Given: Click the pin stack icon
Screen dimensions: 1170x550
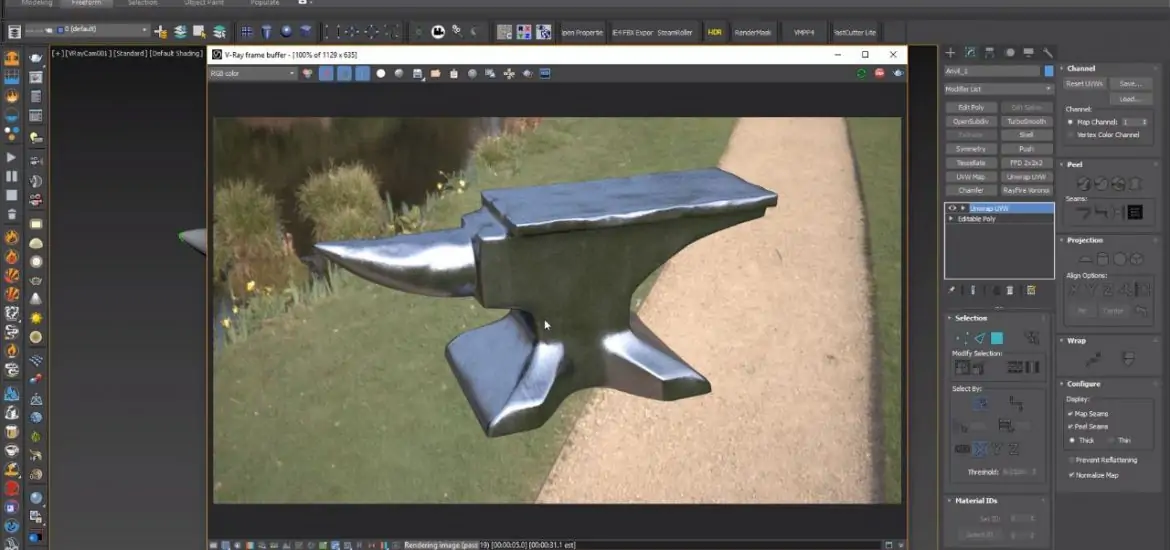Looking at the screenshot, I should pyautogui.click(x=952, y=290).
